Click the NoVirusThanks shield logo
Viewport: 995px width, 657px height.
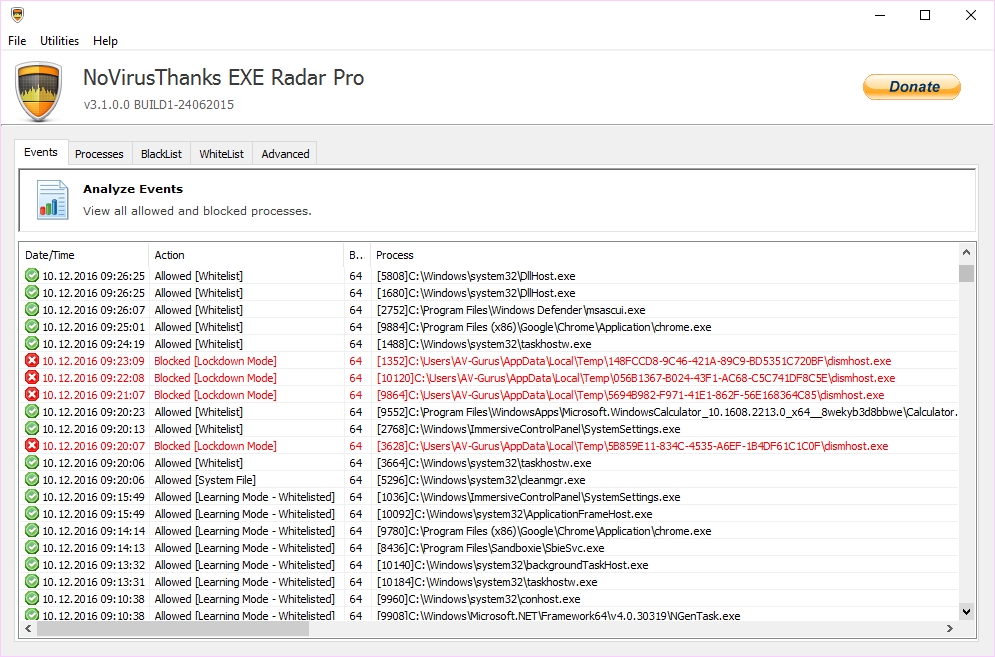point(39,91)
